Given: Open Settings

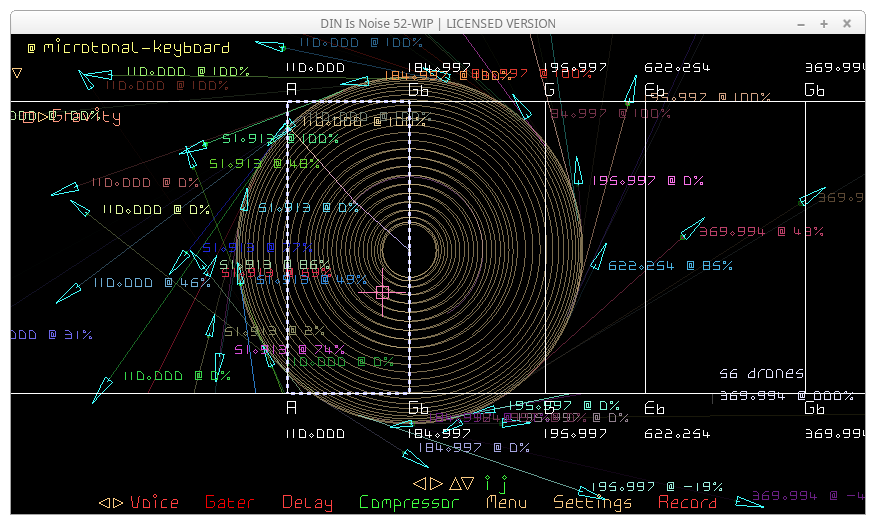Looking at the screenshot, I should point(592,503).
